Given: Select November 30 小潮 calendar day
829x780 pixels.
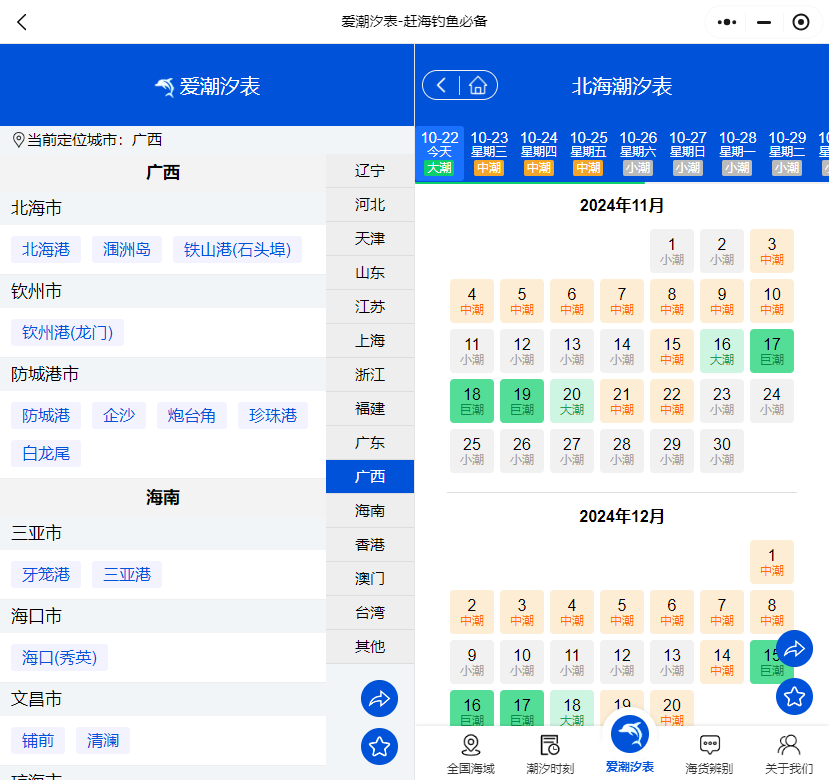Looking at the screenshot, I should pyautogui.click(x=722, y=451).
